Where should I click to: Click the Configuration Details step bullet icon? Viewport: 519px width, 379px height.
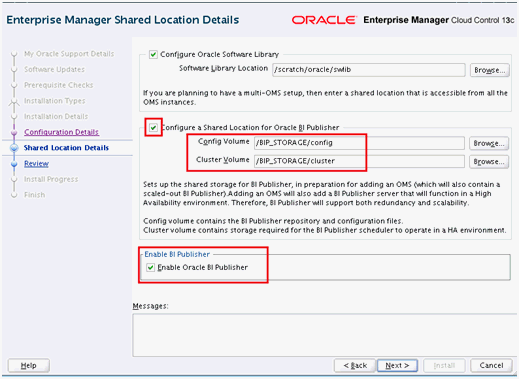click(x=14, y=132)
